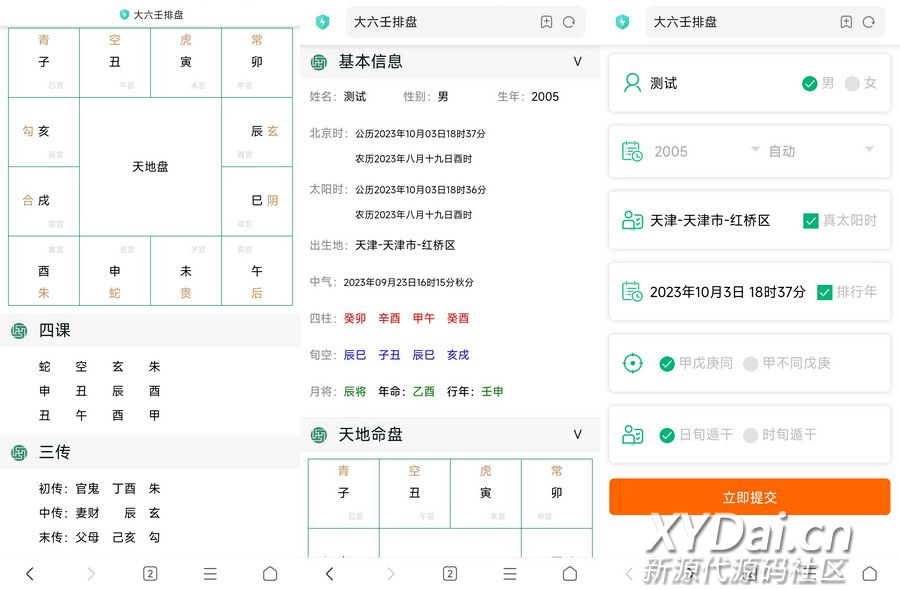Tap the bookmark icon in the rightmost address bar

[x=846, y=22]
